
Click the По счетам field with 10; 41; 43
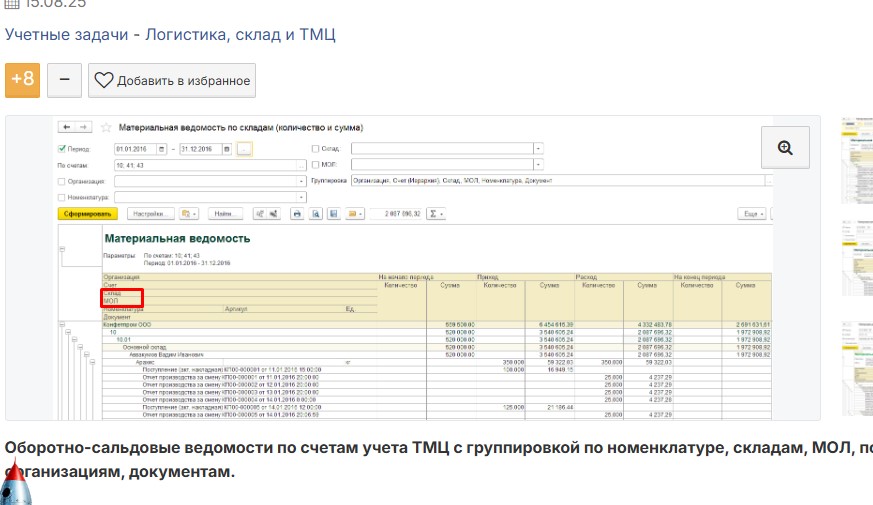coord(205,165)
